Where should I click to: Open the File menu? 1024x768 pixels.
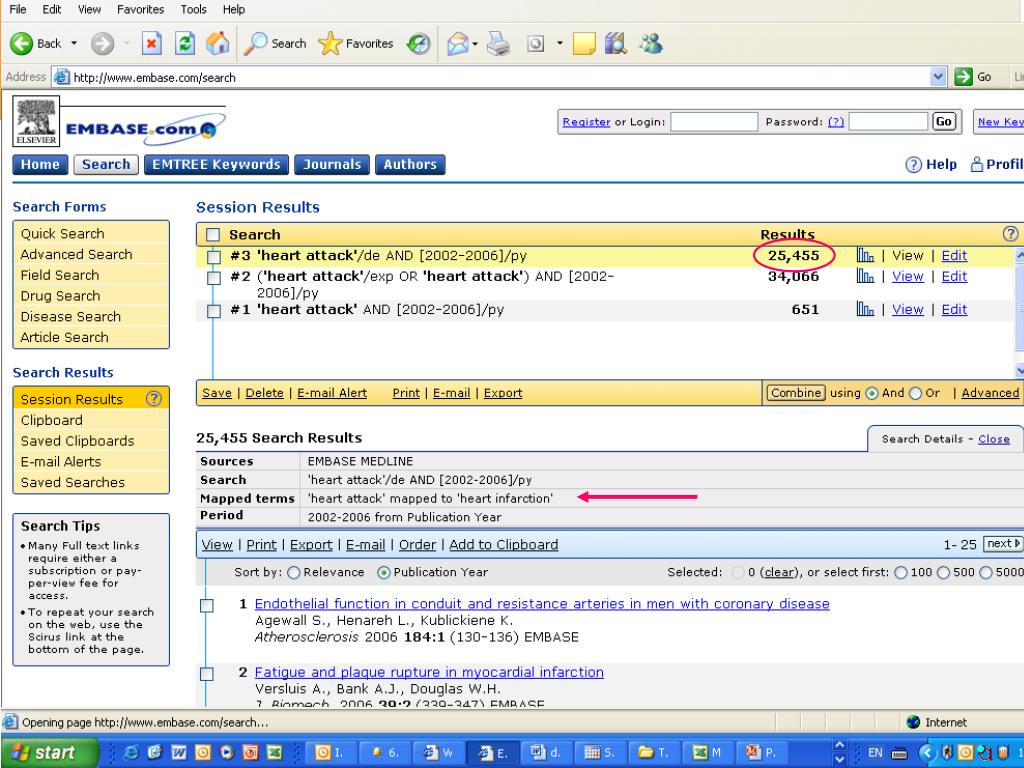pyautogui.click(x=18, y=9)
